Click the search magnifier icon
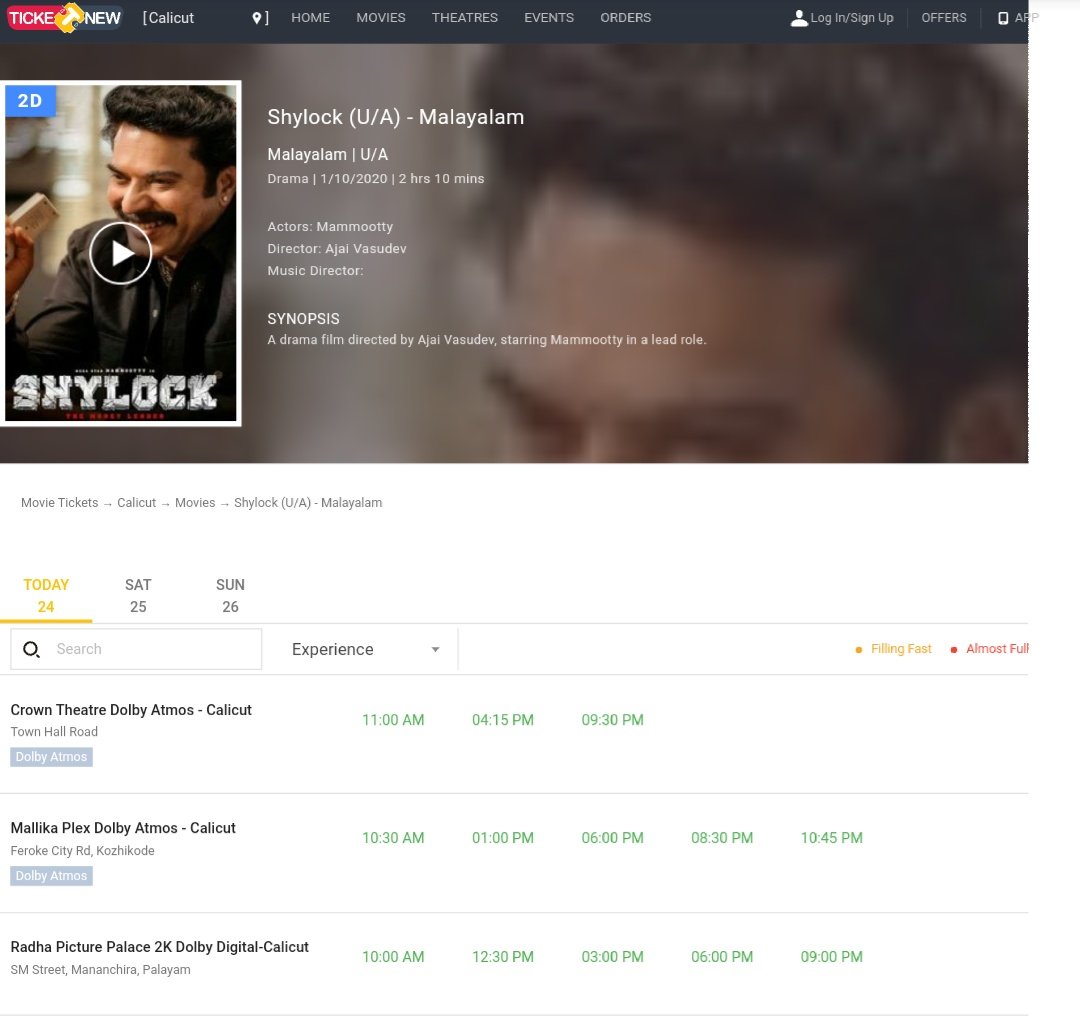1080x1028 pixels. [x=32, y=649]
